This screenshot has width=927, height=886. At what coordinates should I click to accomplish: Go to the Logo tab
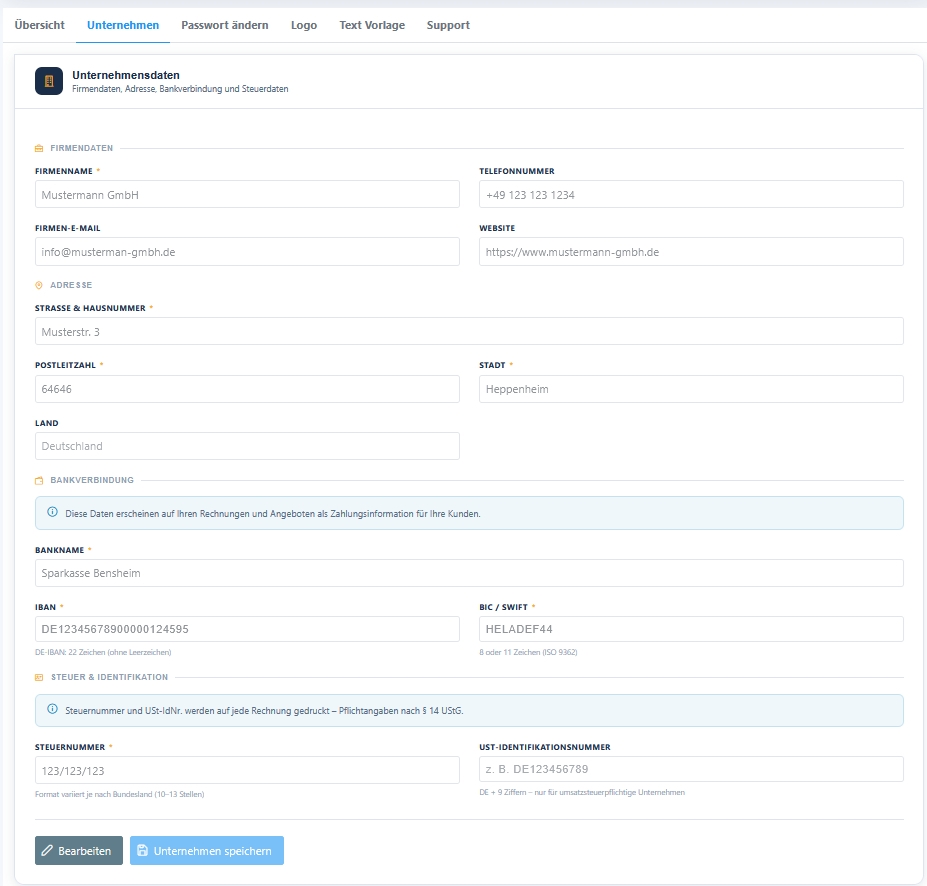tap(304, 25)
